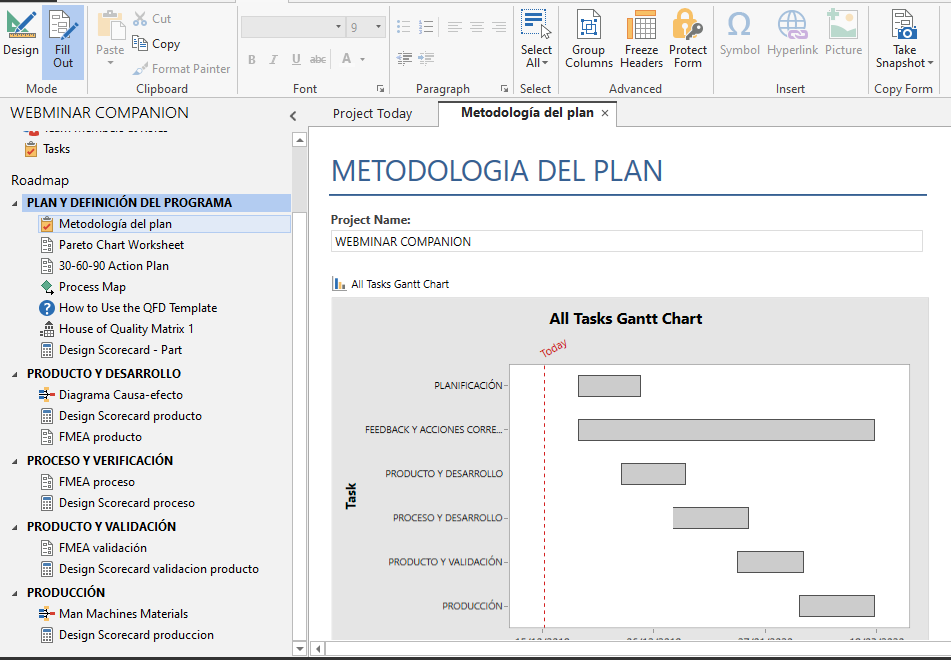
Task: Collapse the left navigation pane
Action: pos(293,115)
